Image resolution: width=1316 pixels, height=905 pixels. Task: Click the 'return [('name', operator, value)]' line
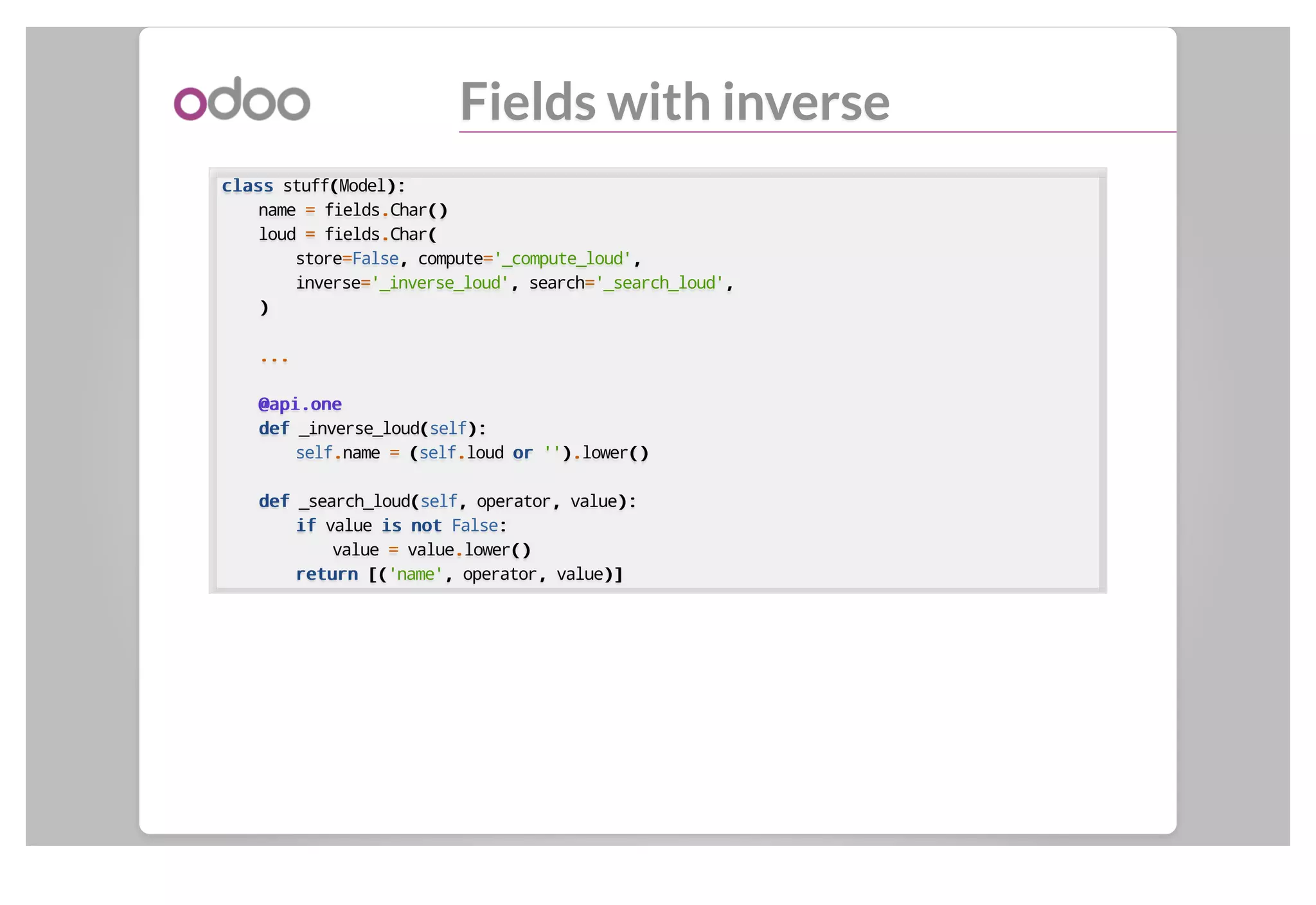[459, 575]
